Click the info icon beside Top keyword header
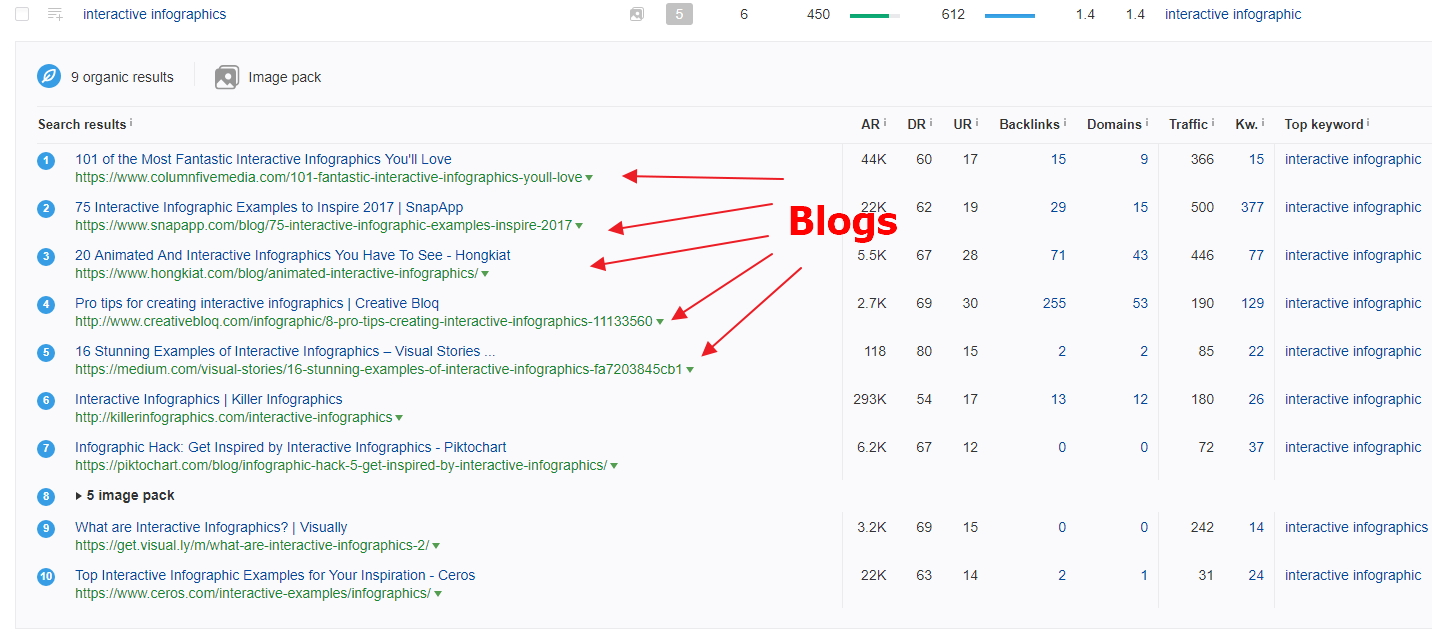 [1368, 122]
